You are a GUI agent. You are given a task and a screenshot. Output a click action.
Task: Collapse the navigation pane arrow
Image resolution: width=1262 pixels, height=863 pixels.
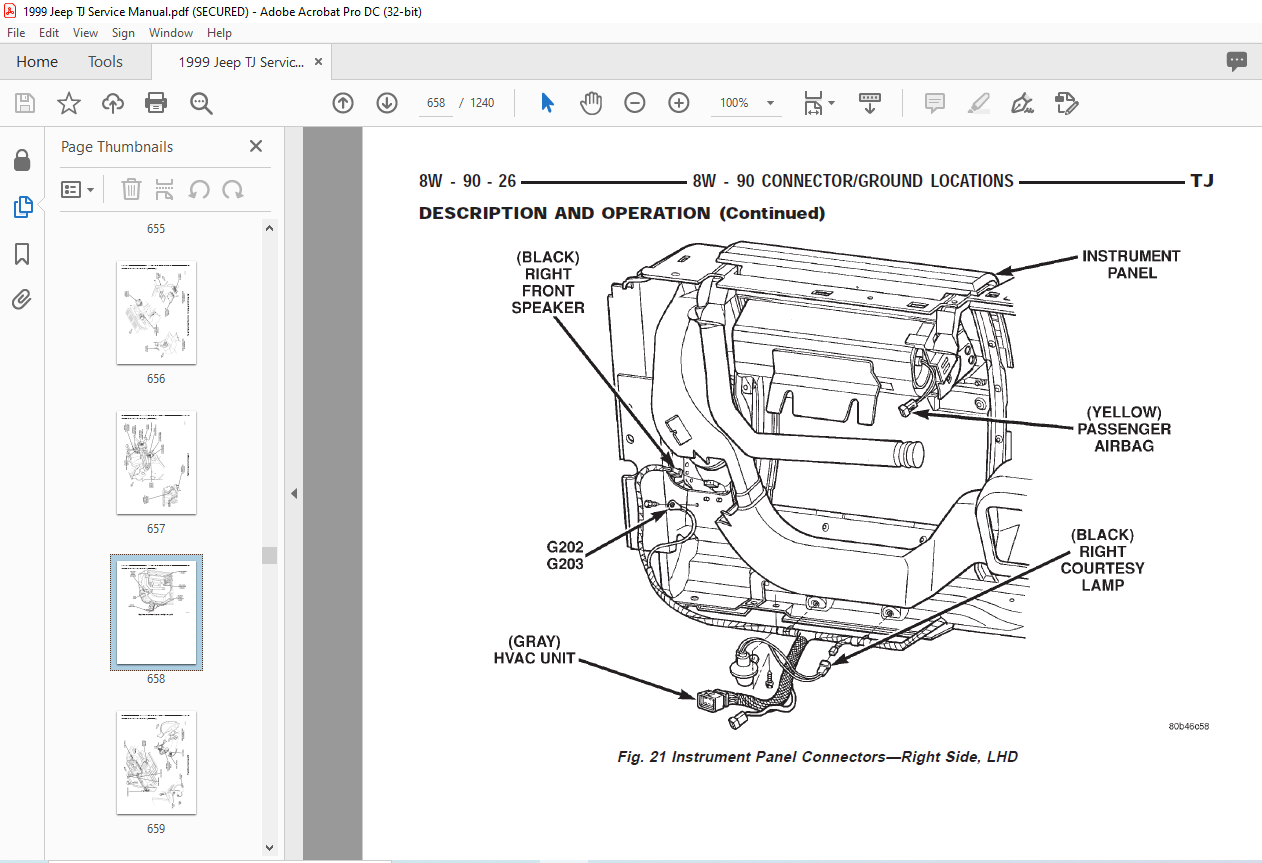pyautogui.click(x=295, y=493)
